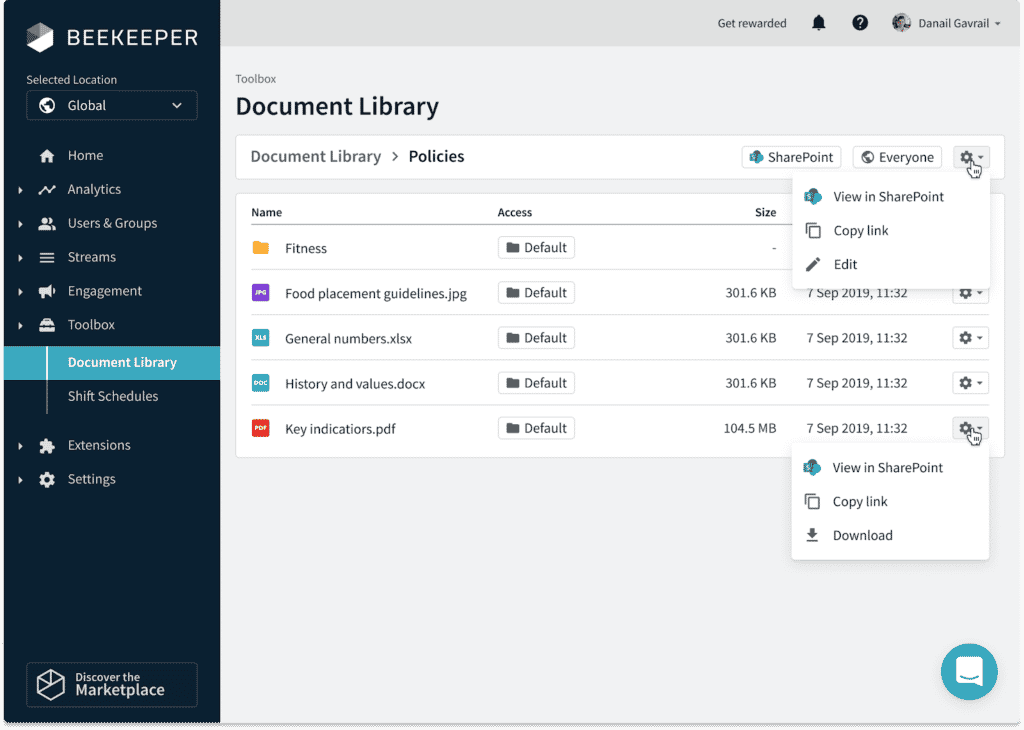
Task: Click the Fitness folder icon
Action: click(261, 248)
